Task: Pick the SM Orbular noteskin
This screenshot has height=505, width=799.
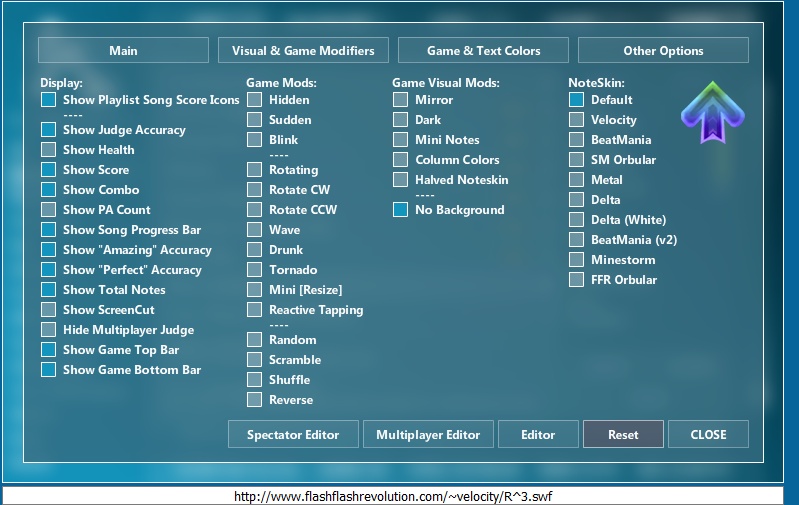Action: tap(576, 160)
